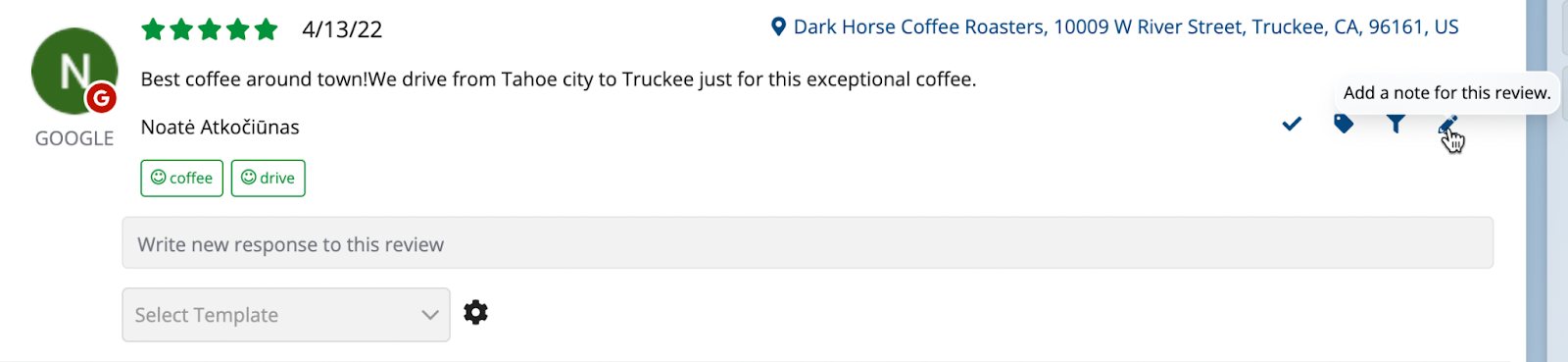Add a note with the pencil icon
This screenshot has width=1568, height=362.
(1447, 125)
